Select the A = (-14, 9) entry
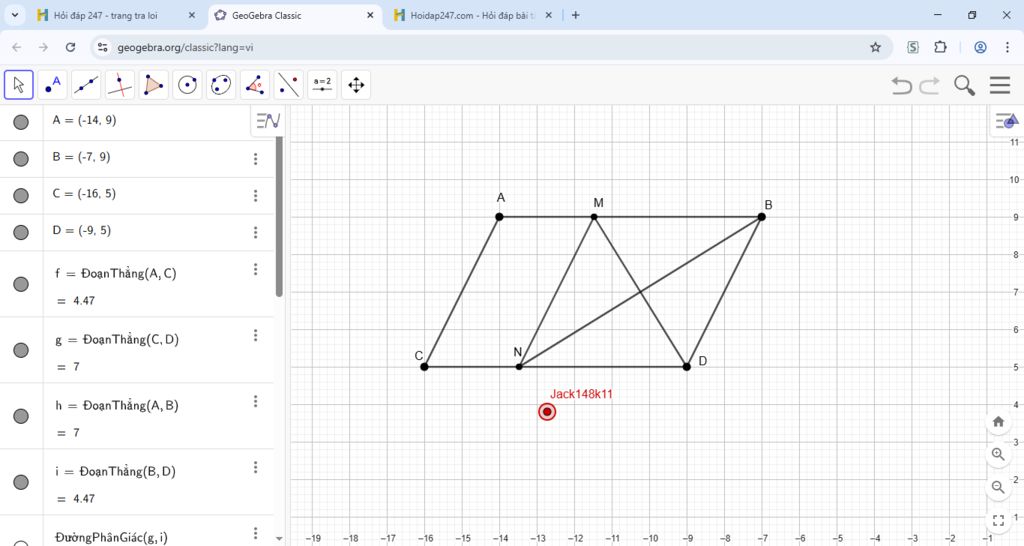This screenshot has height=546, width=1024. 84,120
